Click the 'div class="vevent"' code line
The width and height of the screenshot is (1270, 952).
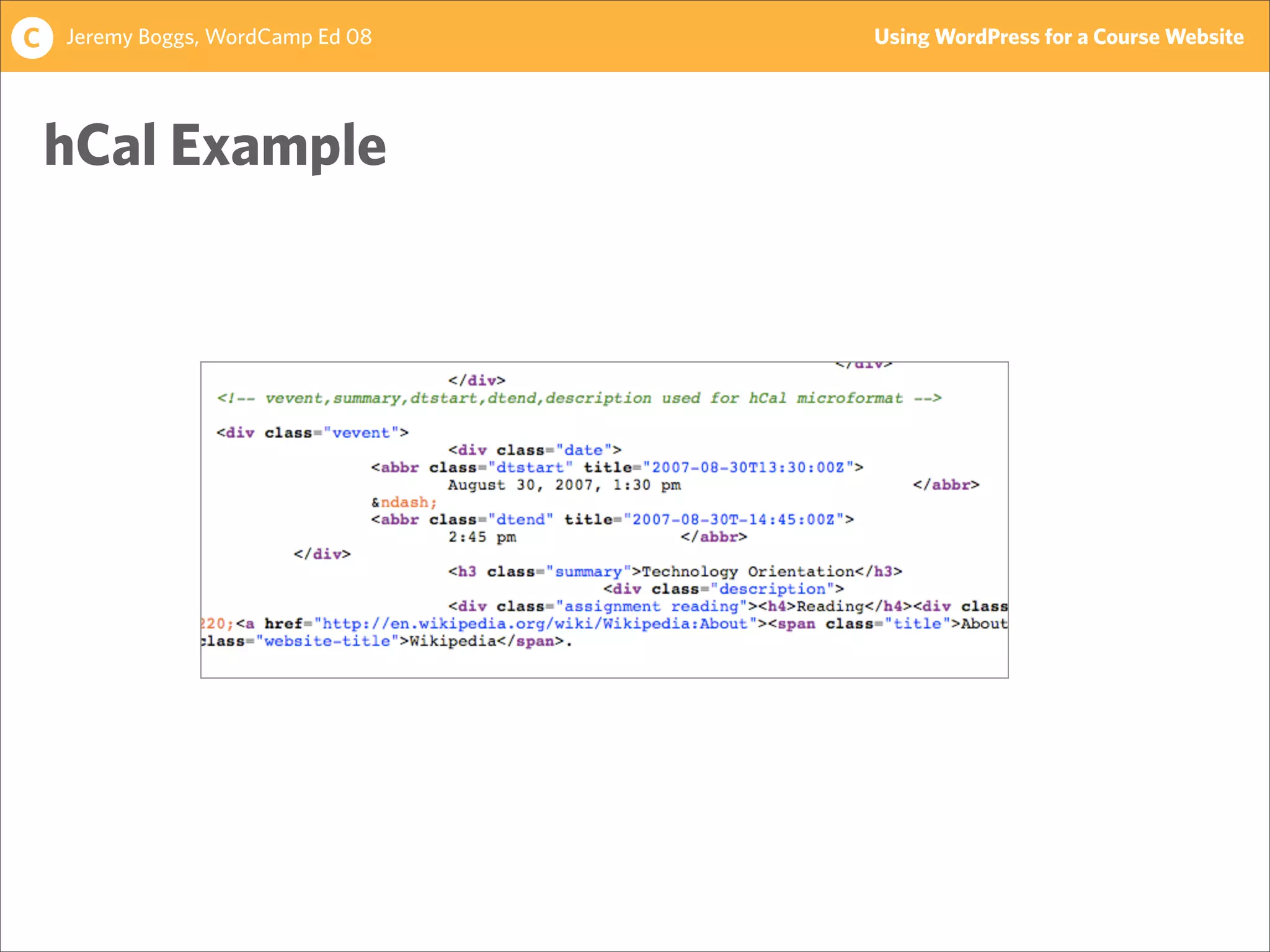313,433
